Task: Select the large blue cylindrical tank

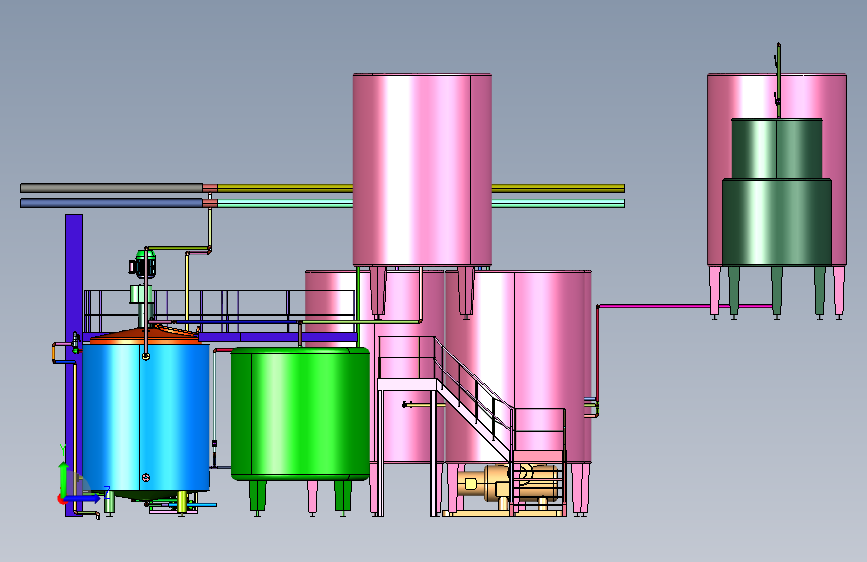Action: 146,418
